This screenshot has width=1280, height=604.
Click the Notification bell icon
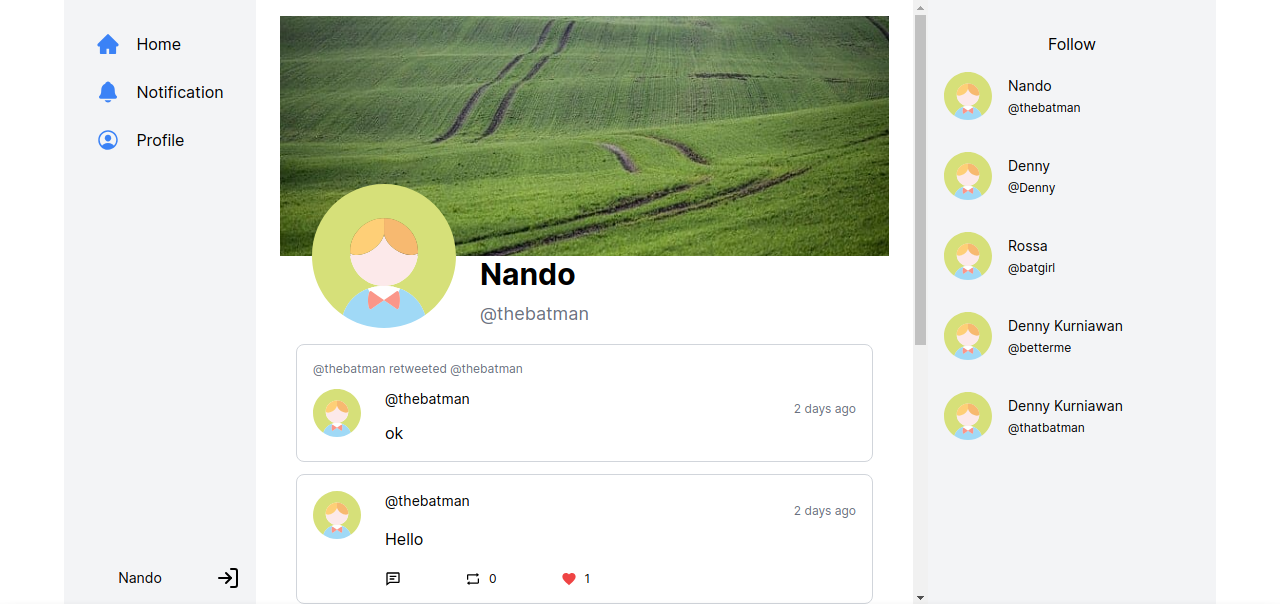[x=108, y=92]
